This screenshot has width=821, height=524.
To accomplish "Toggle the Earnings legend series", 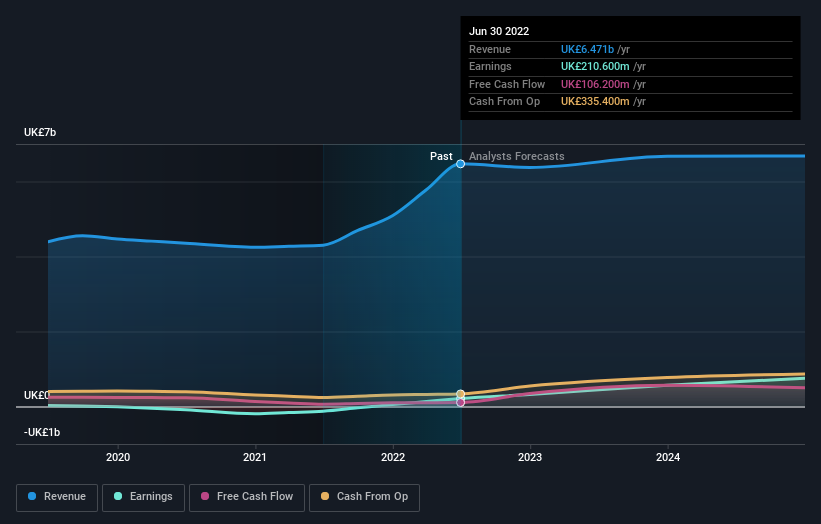I will coord(143,497).
